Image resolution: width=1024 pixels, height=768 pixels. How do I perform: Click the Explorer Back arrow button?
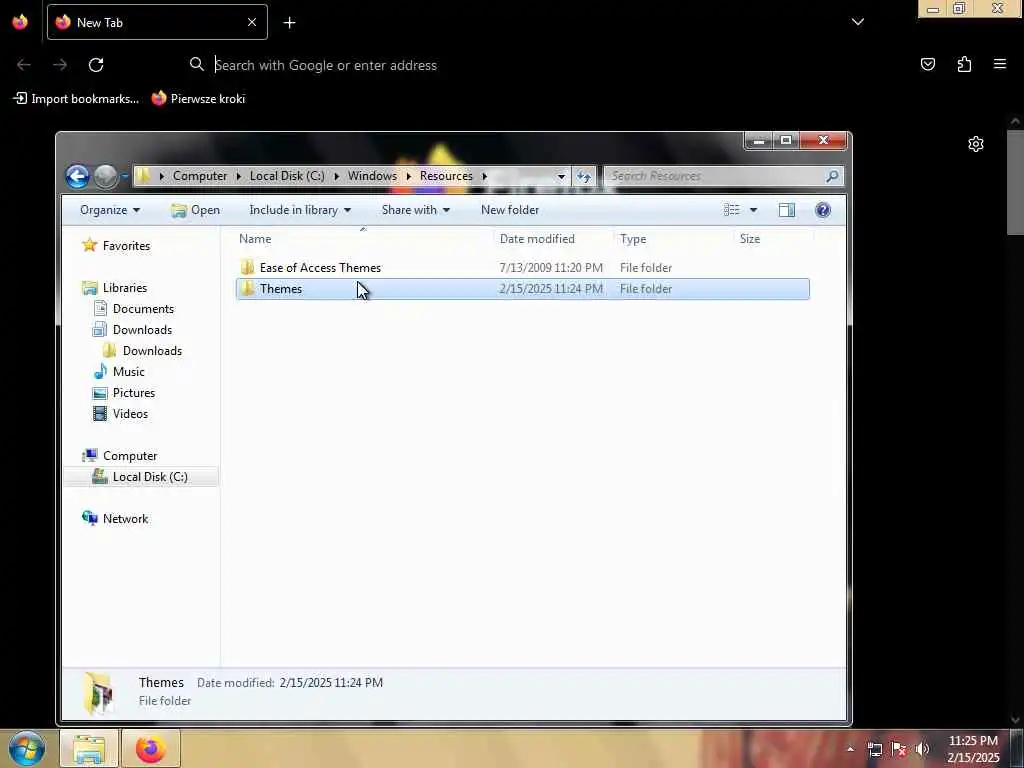(x=77, y=176)
